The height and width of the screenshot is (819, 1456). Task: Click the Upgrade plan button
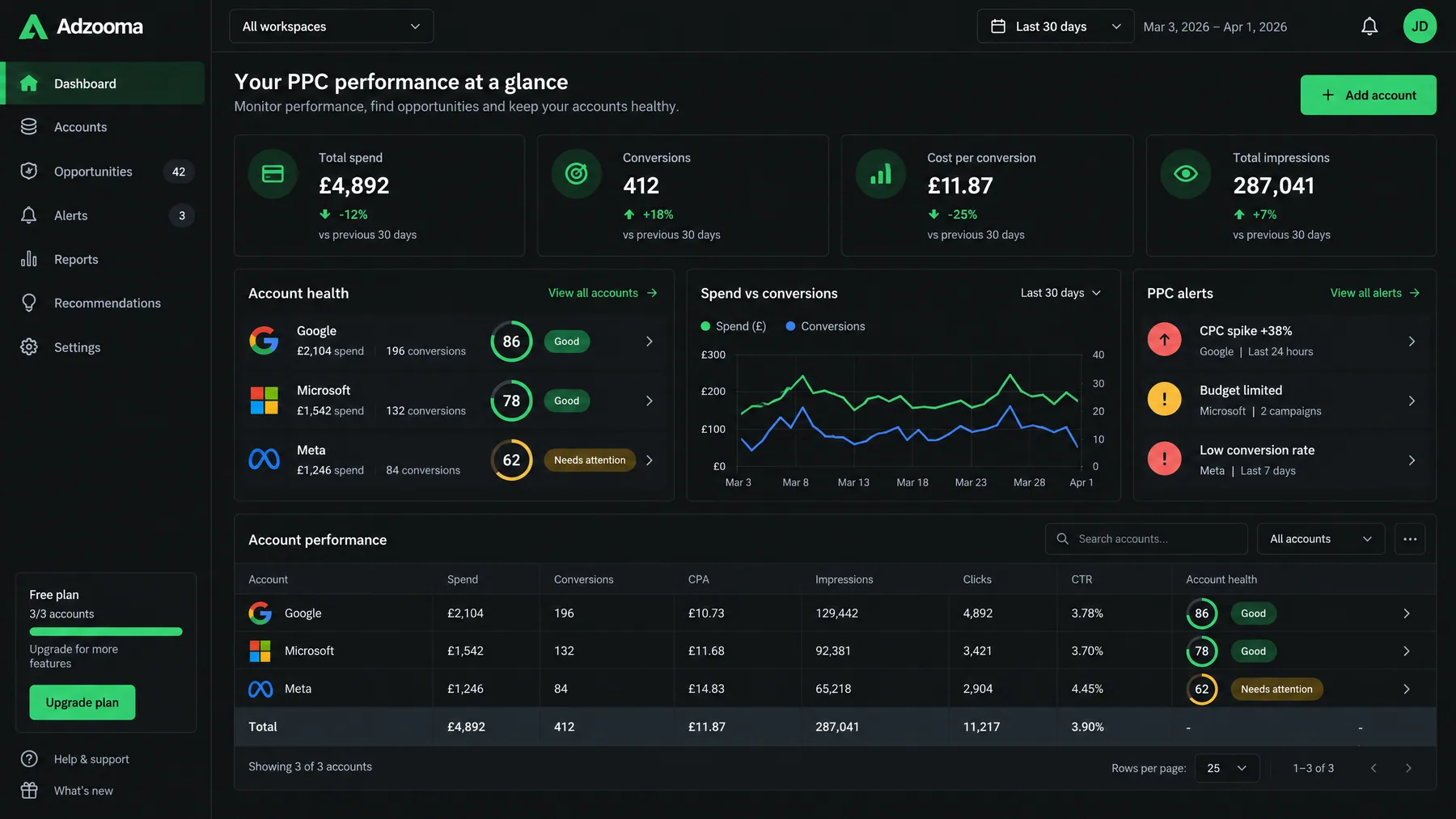pyautogui.click(x=83, y=702)
